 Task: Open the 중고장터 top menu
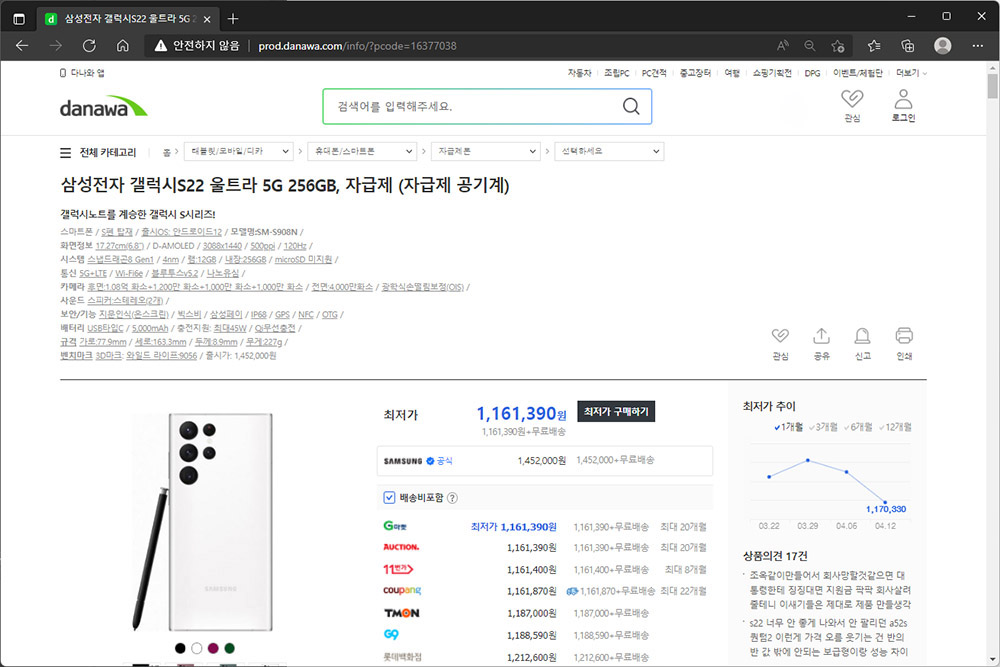coord(695,73)
